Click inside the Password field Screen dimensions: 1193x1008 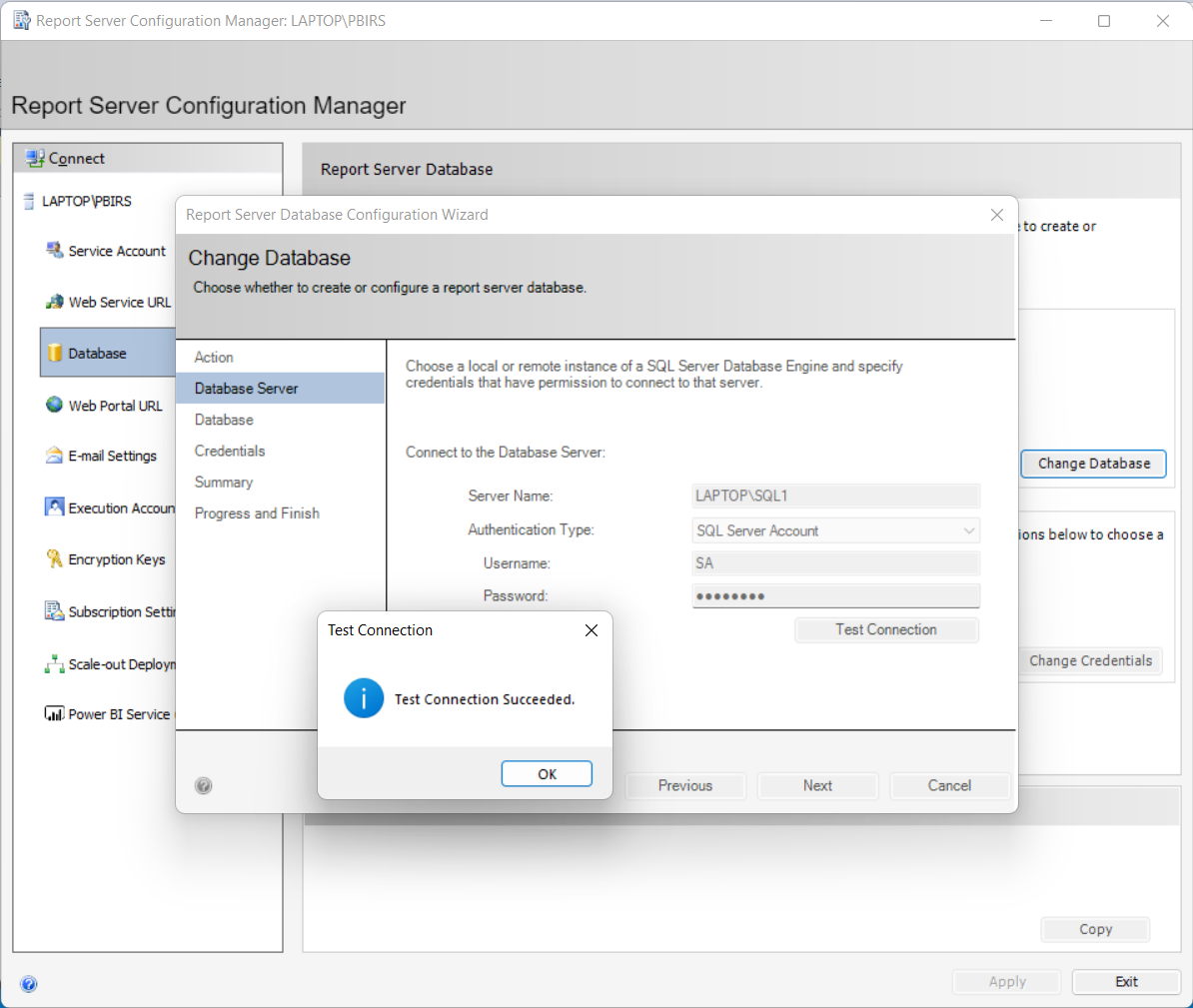[835, 596]
